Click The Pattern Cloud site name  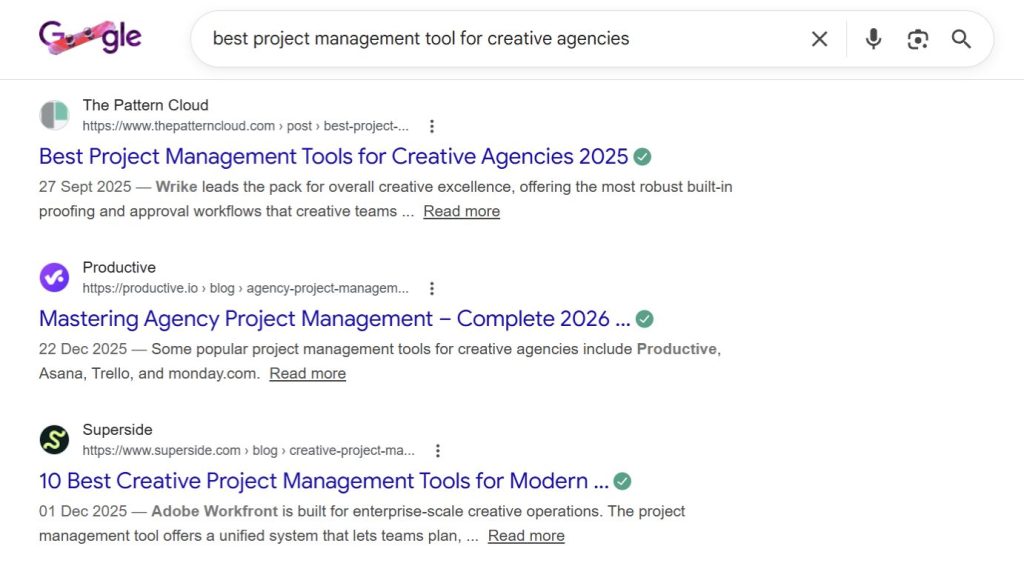pos(146,105)
